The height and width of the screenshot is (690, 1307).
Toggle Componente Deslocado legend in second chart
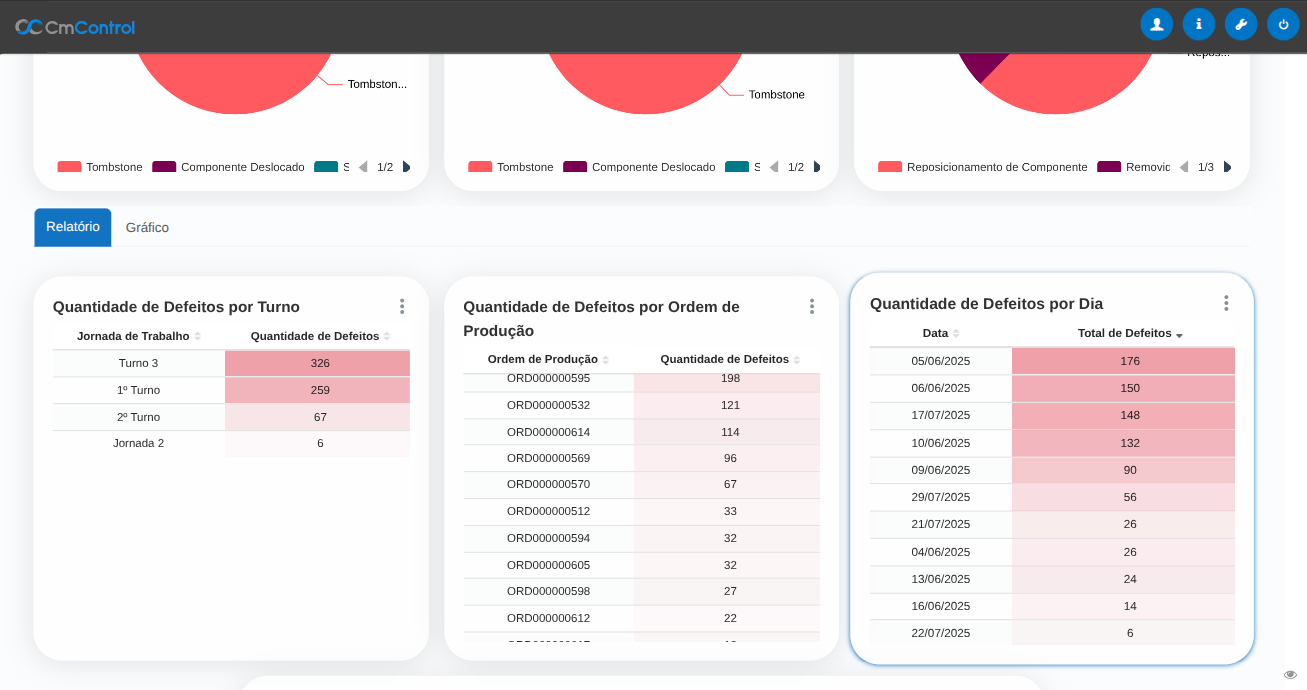click(640, 167)
